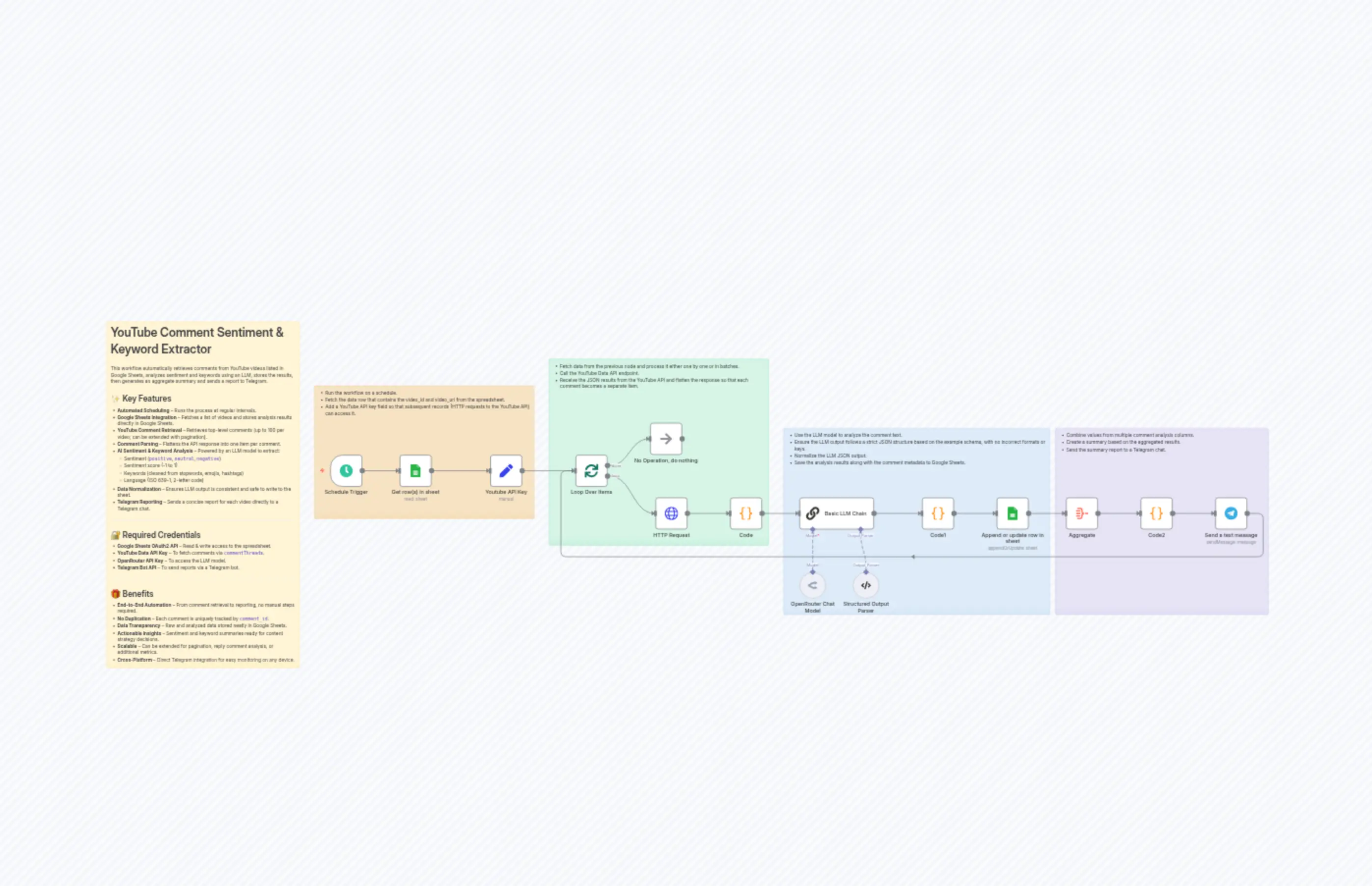Click the commentThreads link in Required Credentials
The image size is (1372, 886).
coord(244,553)
